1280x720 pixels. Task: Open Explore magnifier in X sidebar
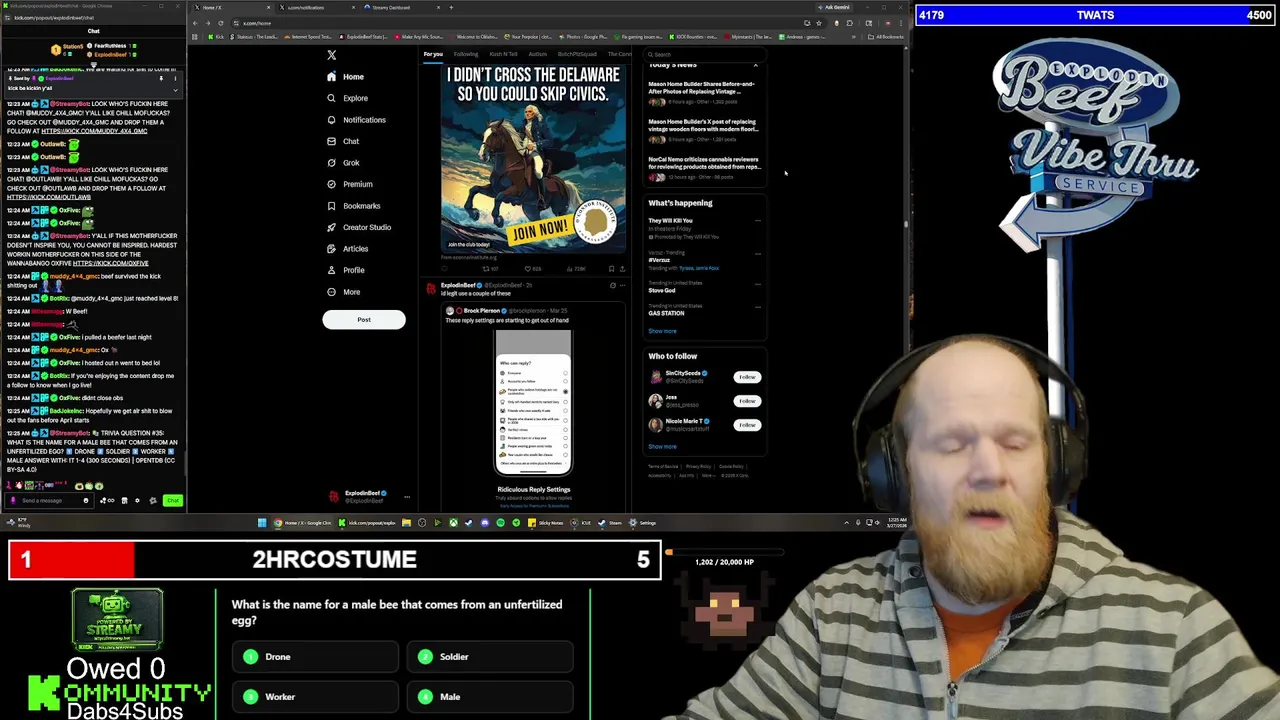[x=347, y=98]
